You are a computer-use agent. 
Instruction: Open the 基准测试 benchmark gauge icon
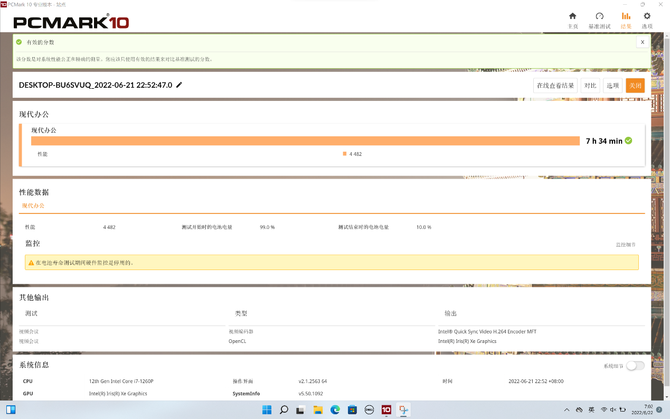(x=599, y=19)
